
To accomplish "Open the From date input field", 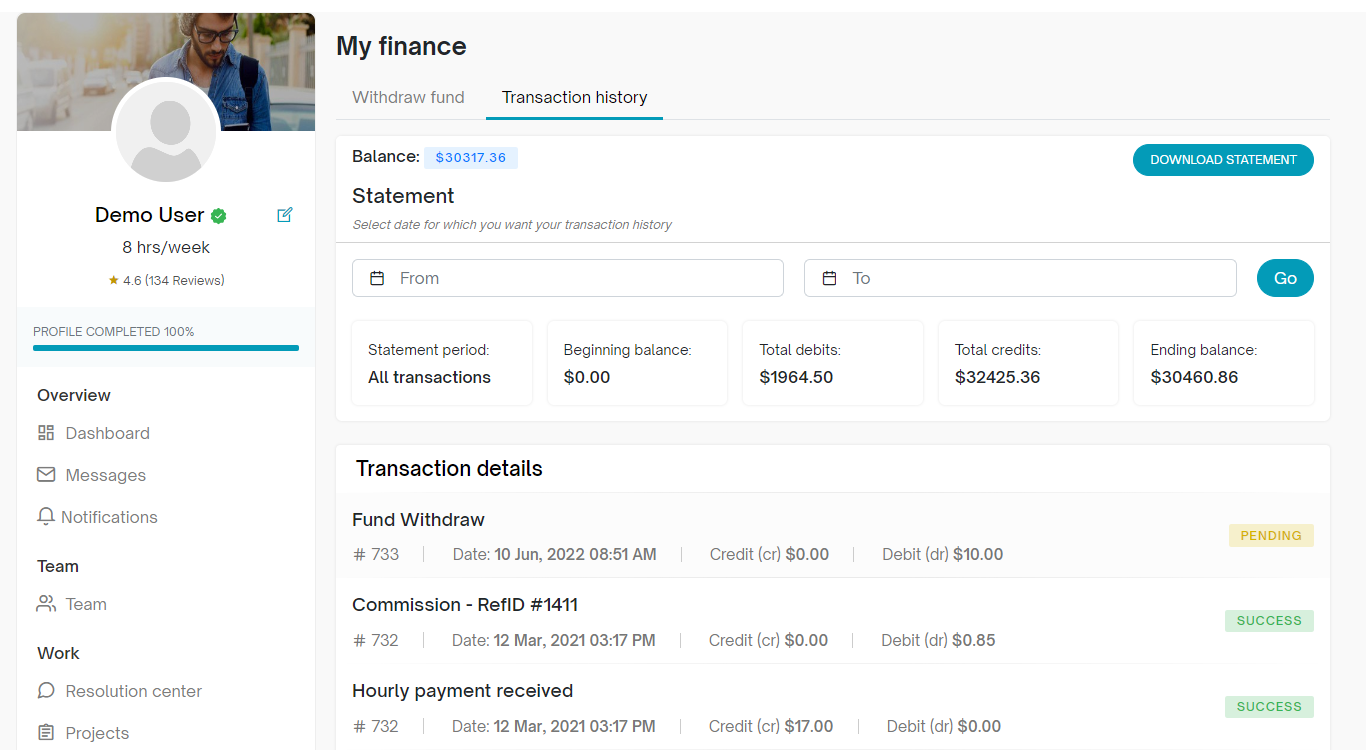I will (580, 278).
